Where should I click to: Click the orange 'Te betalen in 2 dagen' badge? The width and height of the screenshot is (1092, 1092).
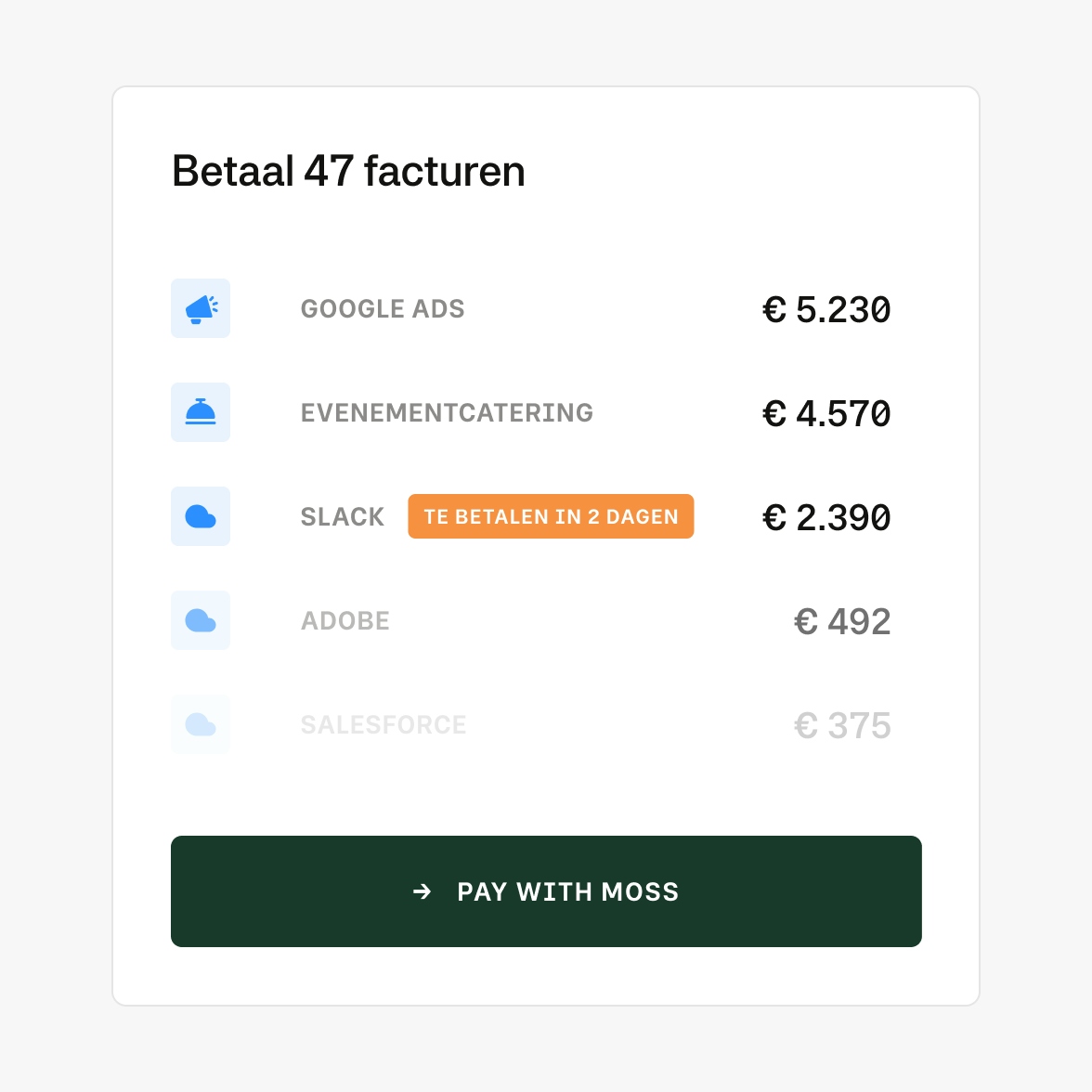pyautogui.click(x=551, y=516)
